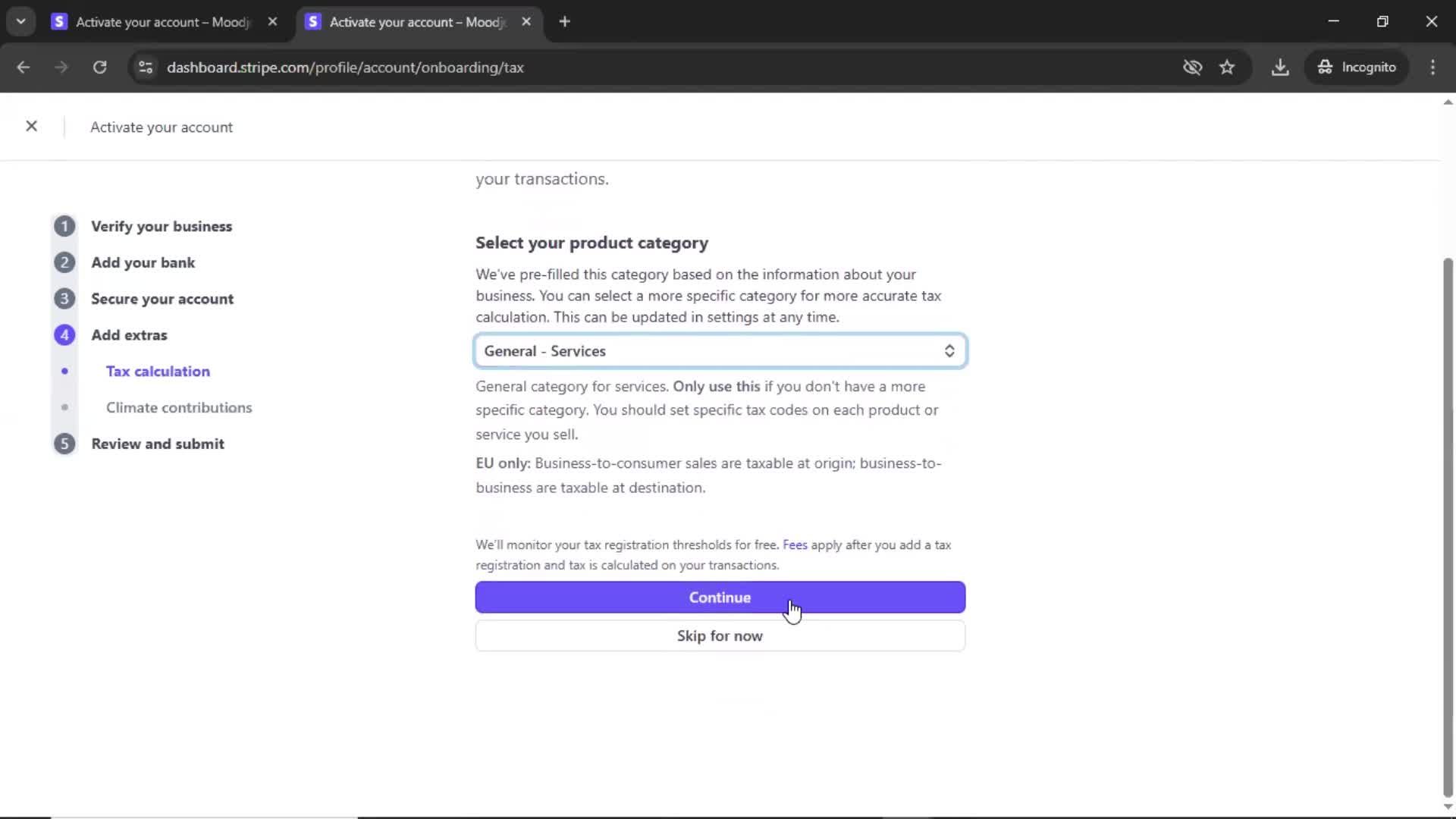Click the browser back arrow
The height and width of the screenshot is (819, 1456).
click(24, 67)
